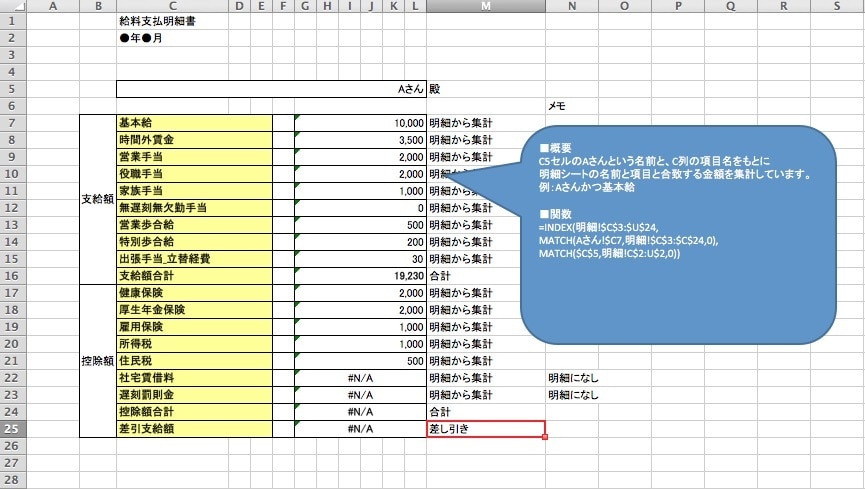The image size is (865, 489).
Task: Click 明細から集計 note in the 基本給 row
Action: click(x=461, y=123)
